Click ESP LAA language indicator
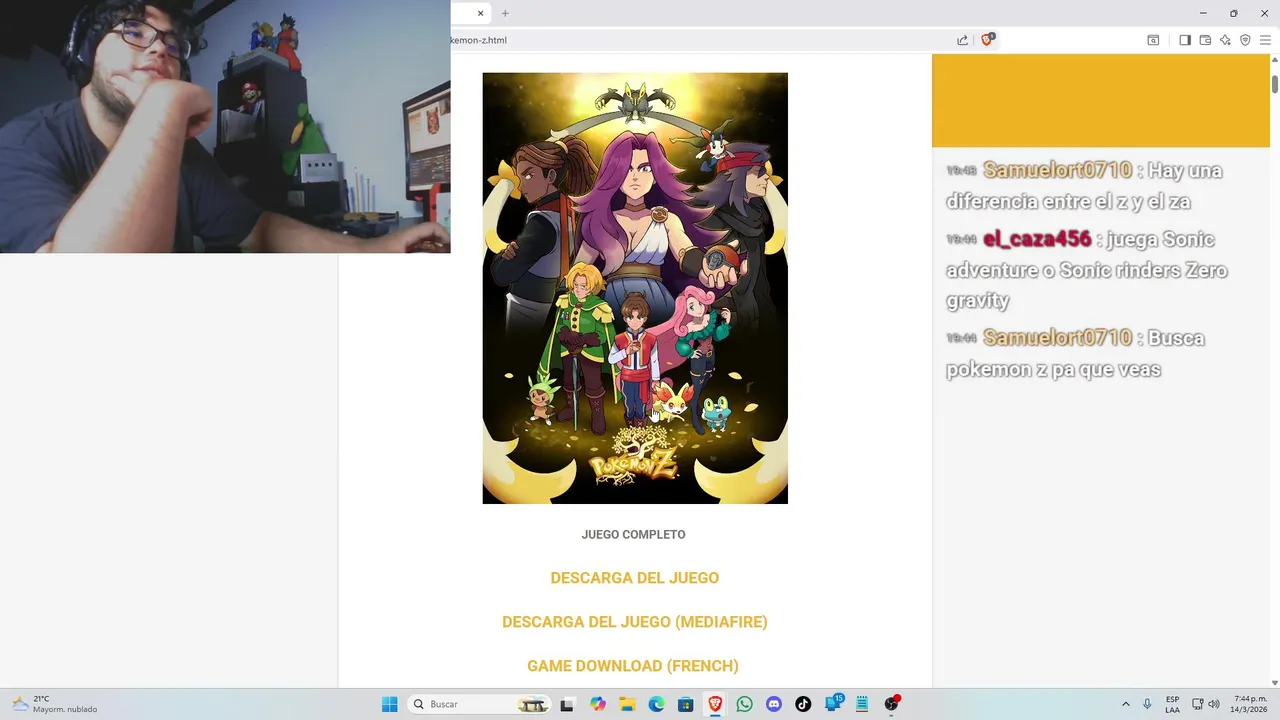 pyautogui.click(x=1172, y=704)
